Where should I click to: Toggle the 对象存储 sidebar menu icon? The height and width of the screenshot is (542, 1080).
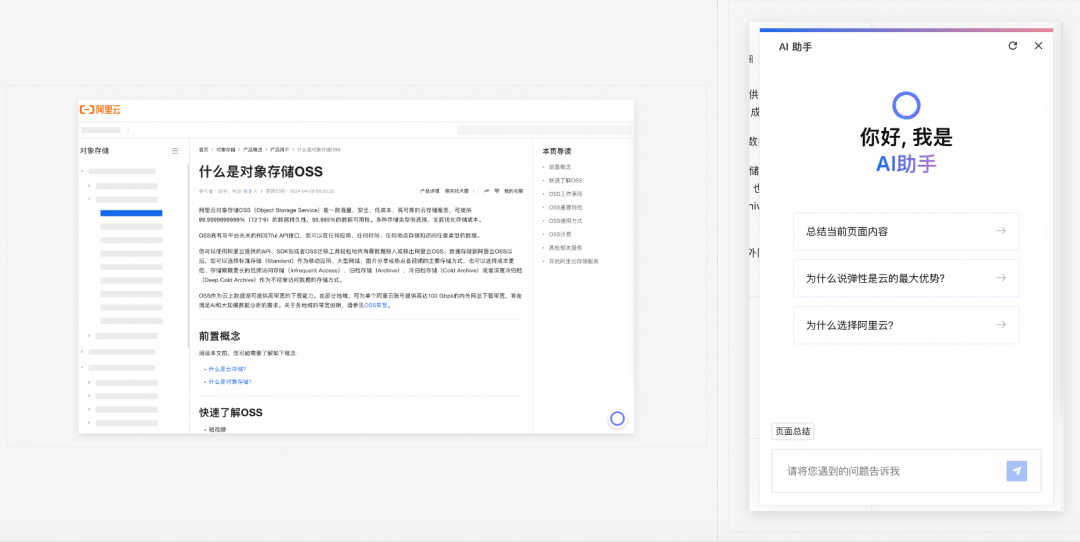coord(175,151)
